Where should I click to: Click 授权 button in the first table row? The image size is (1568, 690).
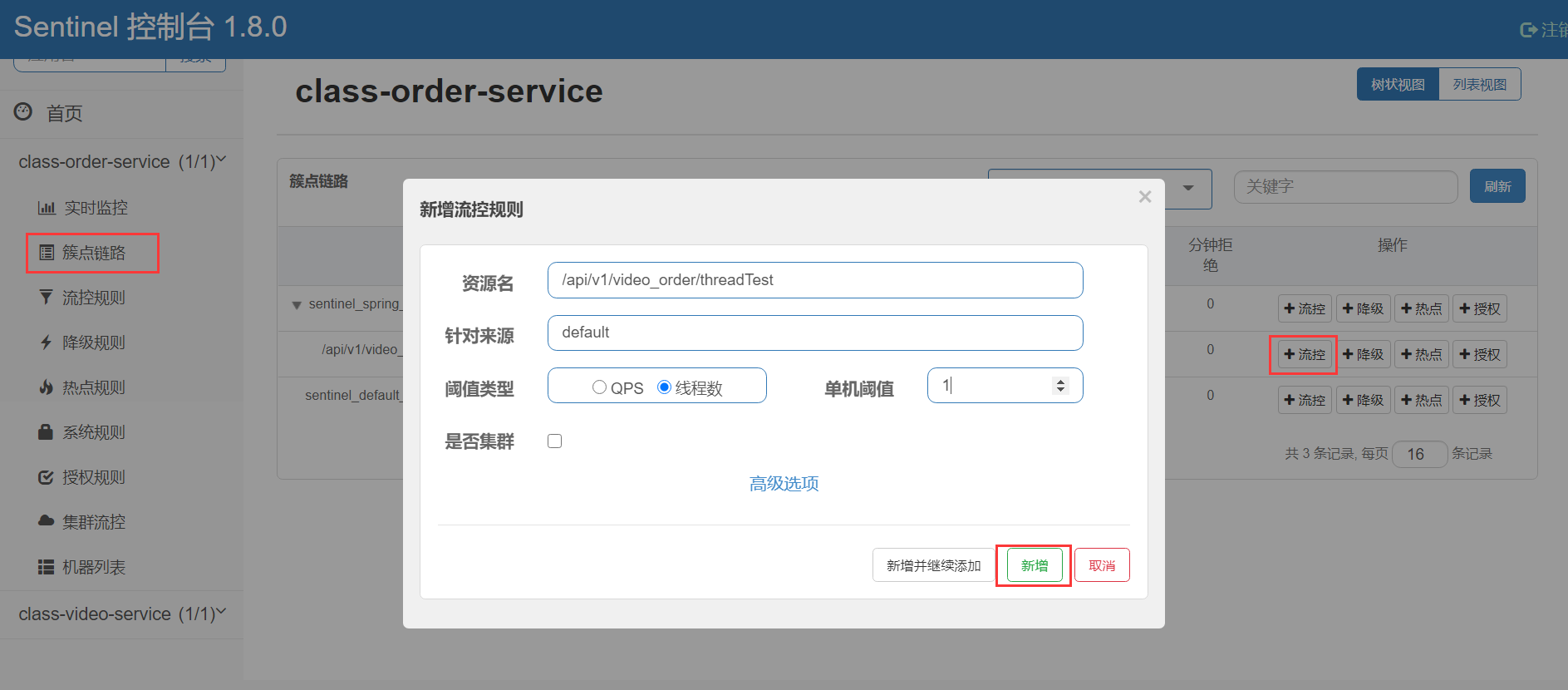tap(1480, 308)
